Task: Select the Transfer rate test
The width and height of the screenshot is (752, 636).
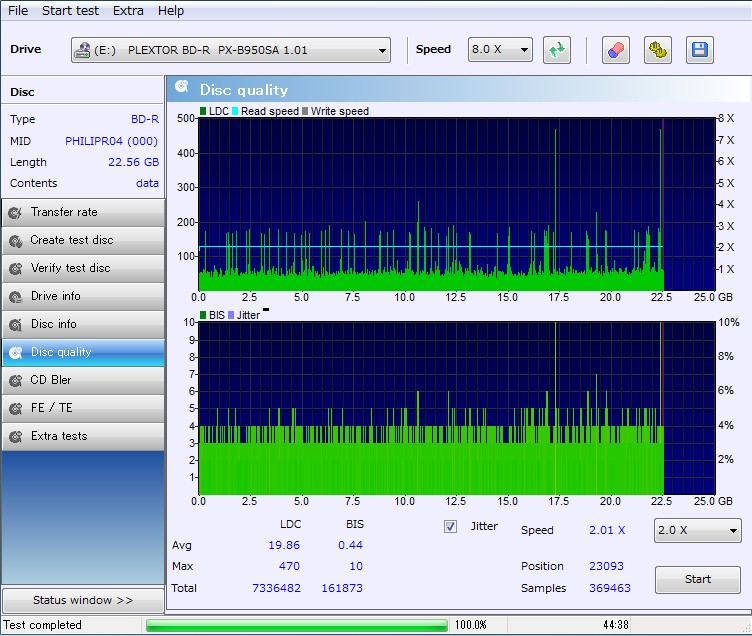Action: (x=83, y=212)
